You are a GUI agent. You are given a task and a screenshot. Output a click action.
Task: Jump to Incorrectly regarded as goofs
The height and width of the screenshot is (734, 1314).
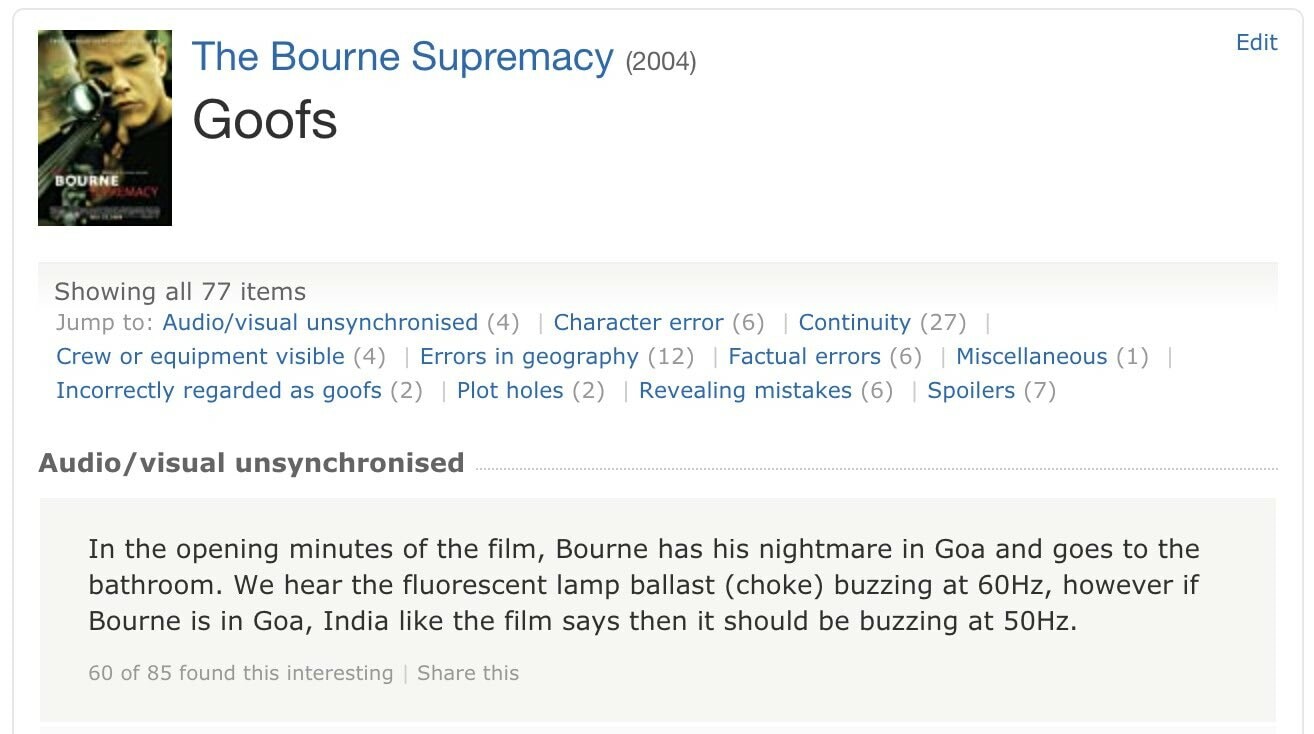pos(218,391)
